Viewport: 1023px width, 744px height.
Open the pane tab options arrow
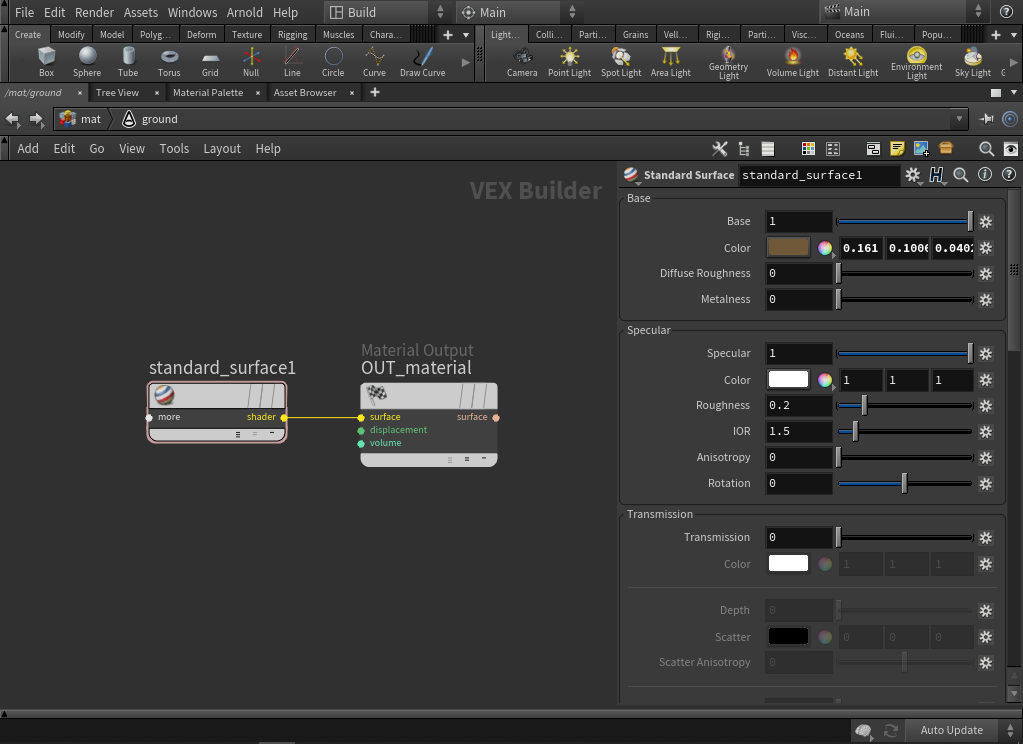tap(1014, 93)
